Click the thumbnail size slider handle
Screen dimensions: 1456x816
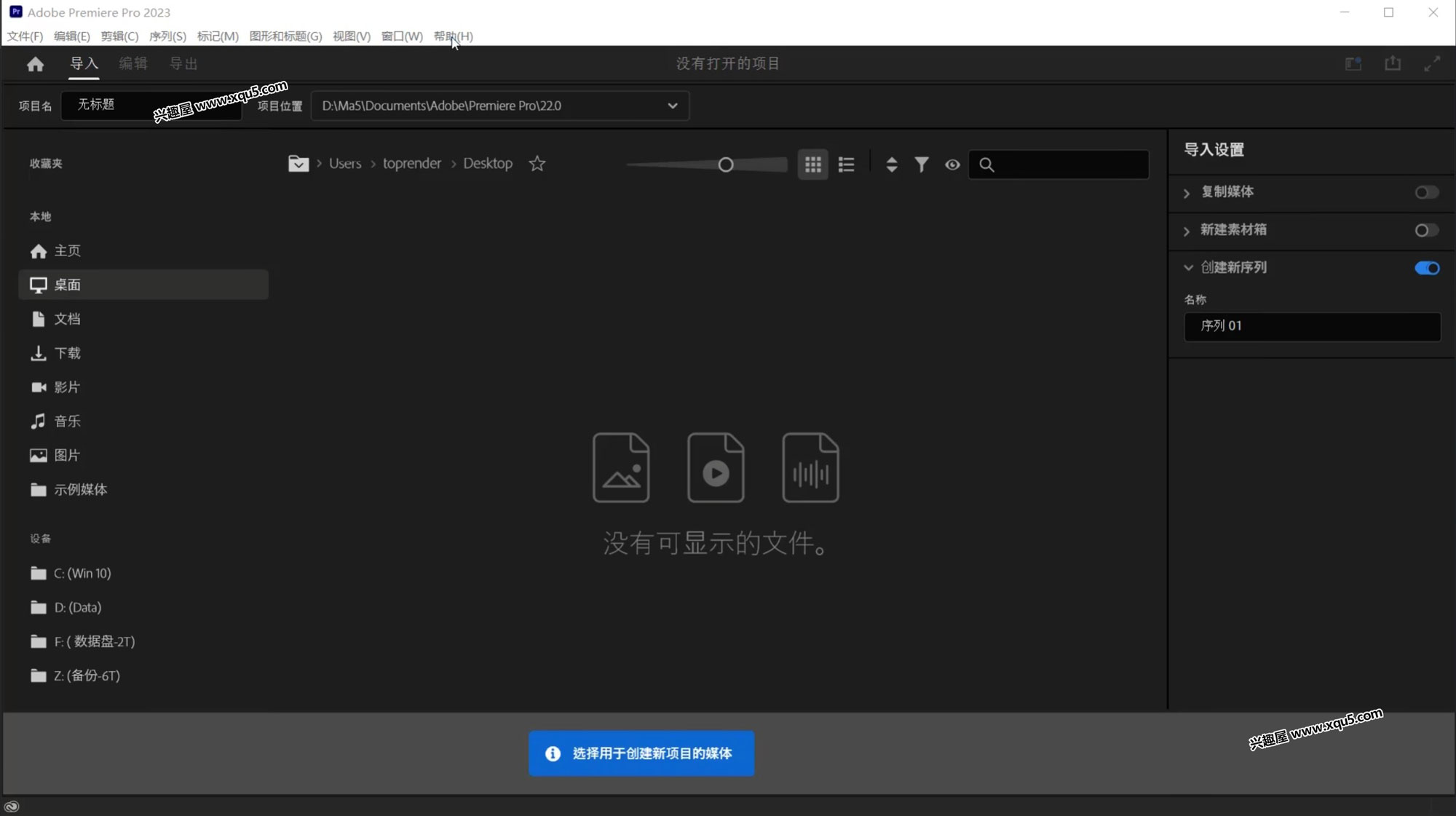coord(725,165)
